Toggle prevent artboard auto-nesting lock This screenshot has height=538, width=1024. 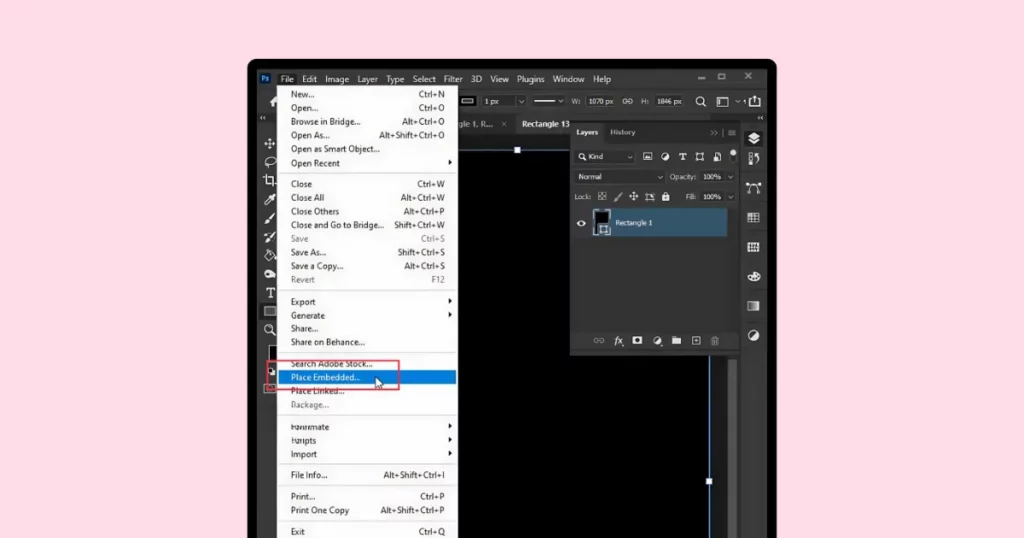point(650,197)
